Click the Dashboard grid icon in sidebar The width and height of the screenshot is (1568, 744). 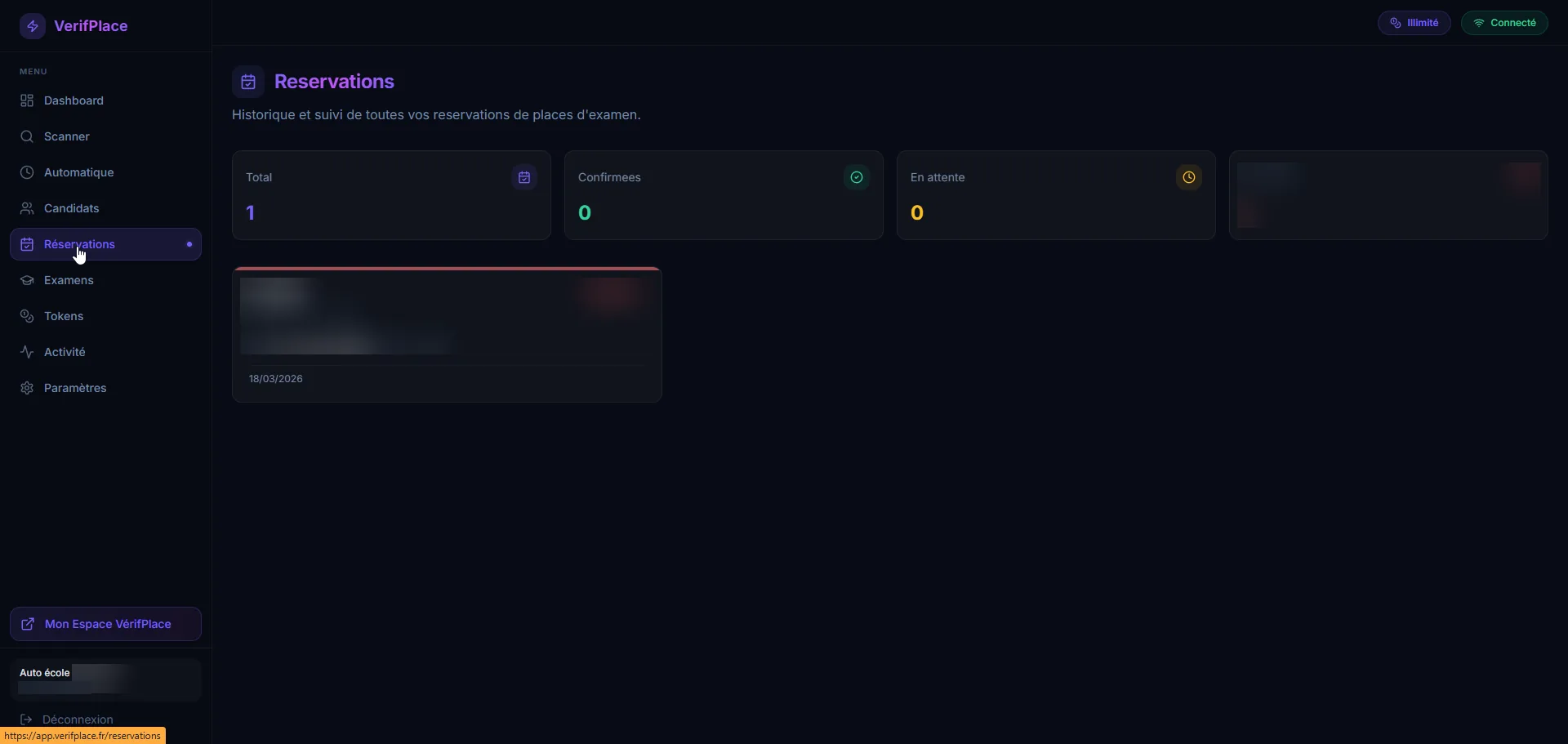27,100
